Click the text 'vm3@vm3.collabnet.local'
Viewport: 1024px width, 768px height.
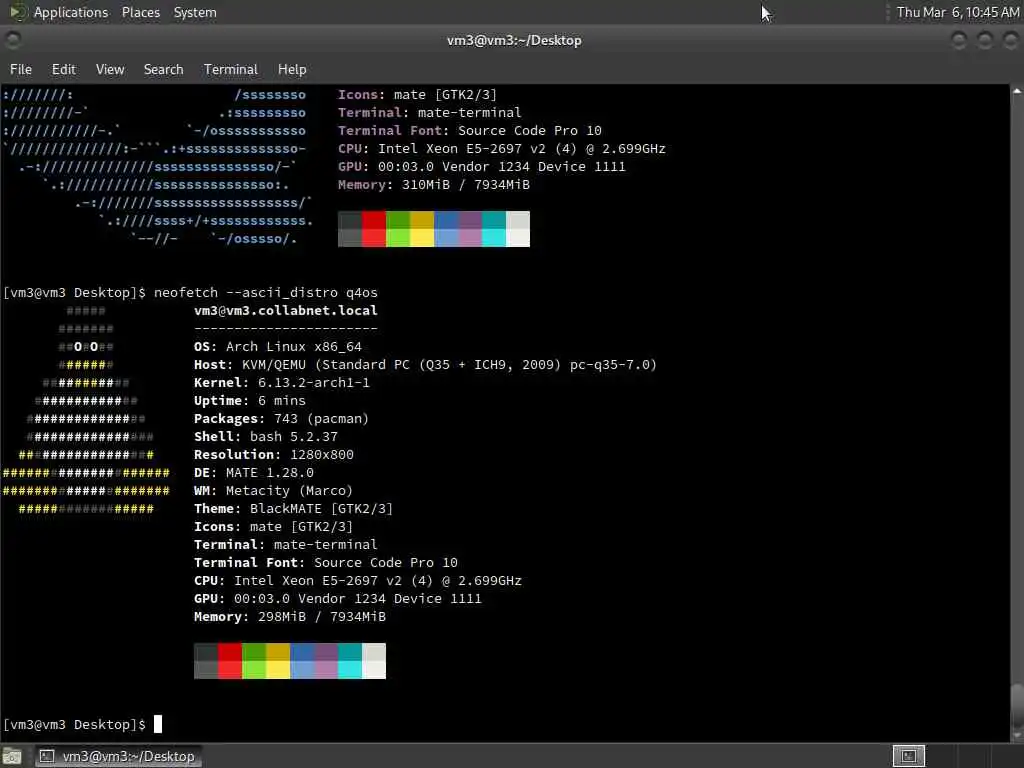tap(285, 310)
